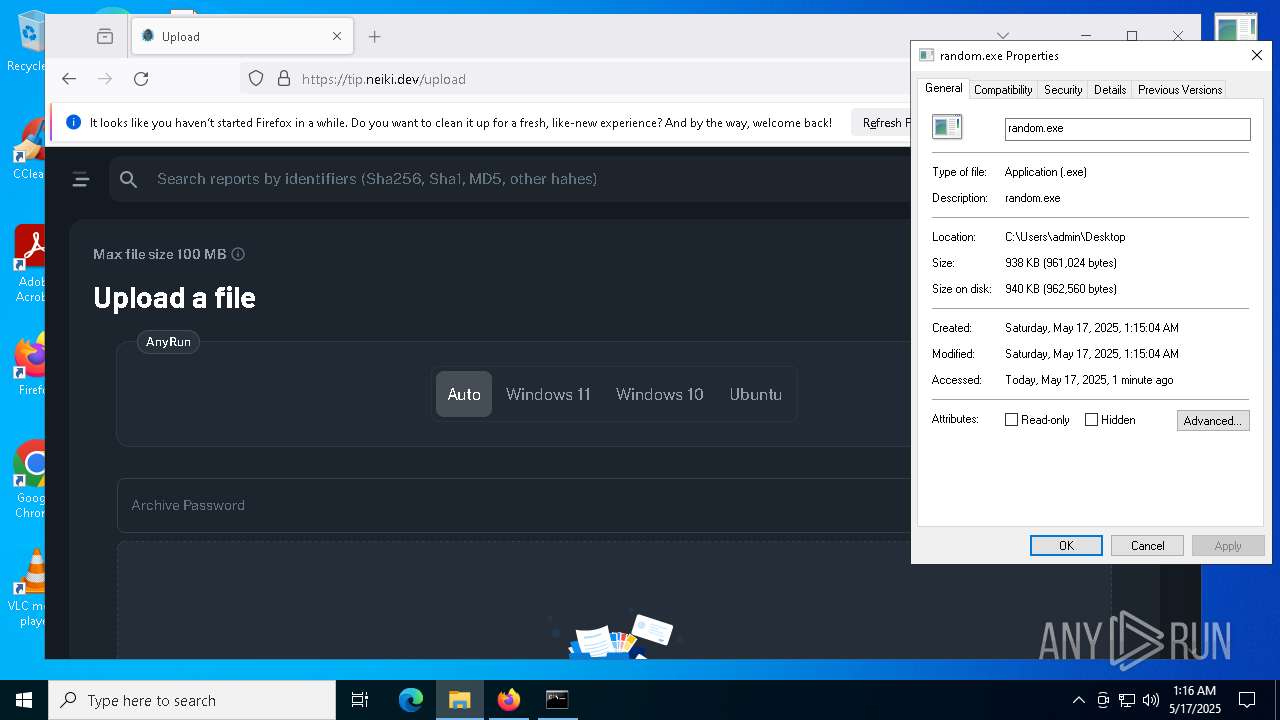Open the command prompt taskbar icon
This screenshot has width=1280, height=720.
pyautogui.click(x=557, y=700)
